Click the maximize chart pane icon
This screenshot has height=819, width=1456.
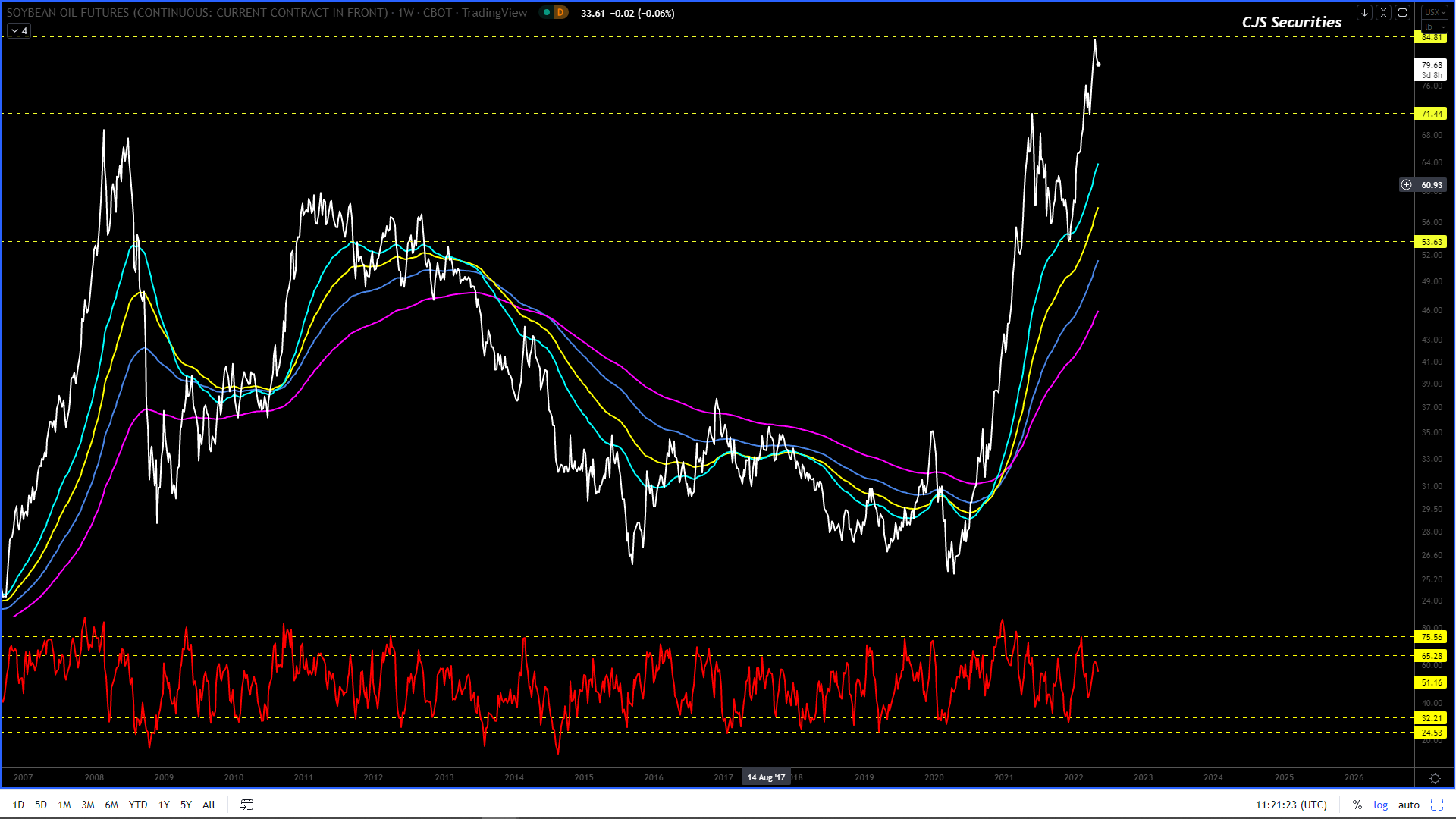tap(1402, 12)
